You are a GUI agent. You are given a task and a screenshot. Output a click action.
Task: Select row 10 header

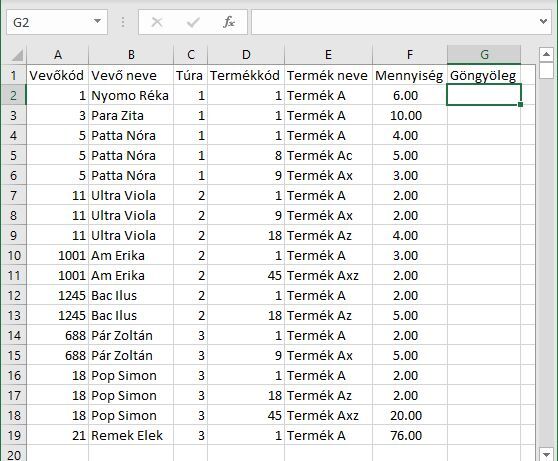pyautogui.click(x=14, y=255)
